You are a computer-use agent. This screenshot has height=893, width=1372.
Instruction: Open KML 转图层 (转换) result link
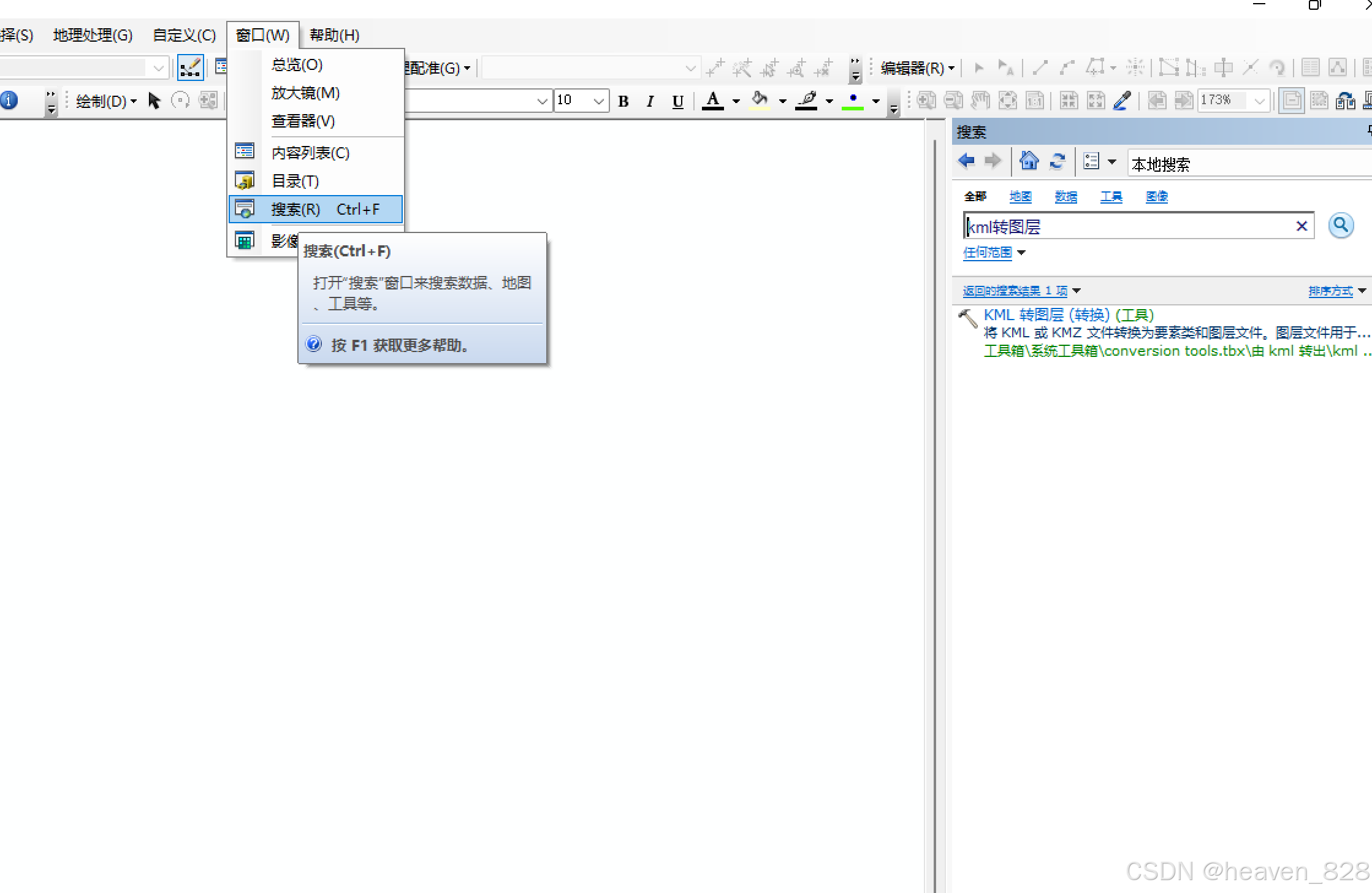point(1068,315)
